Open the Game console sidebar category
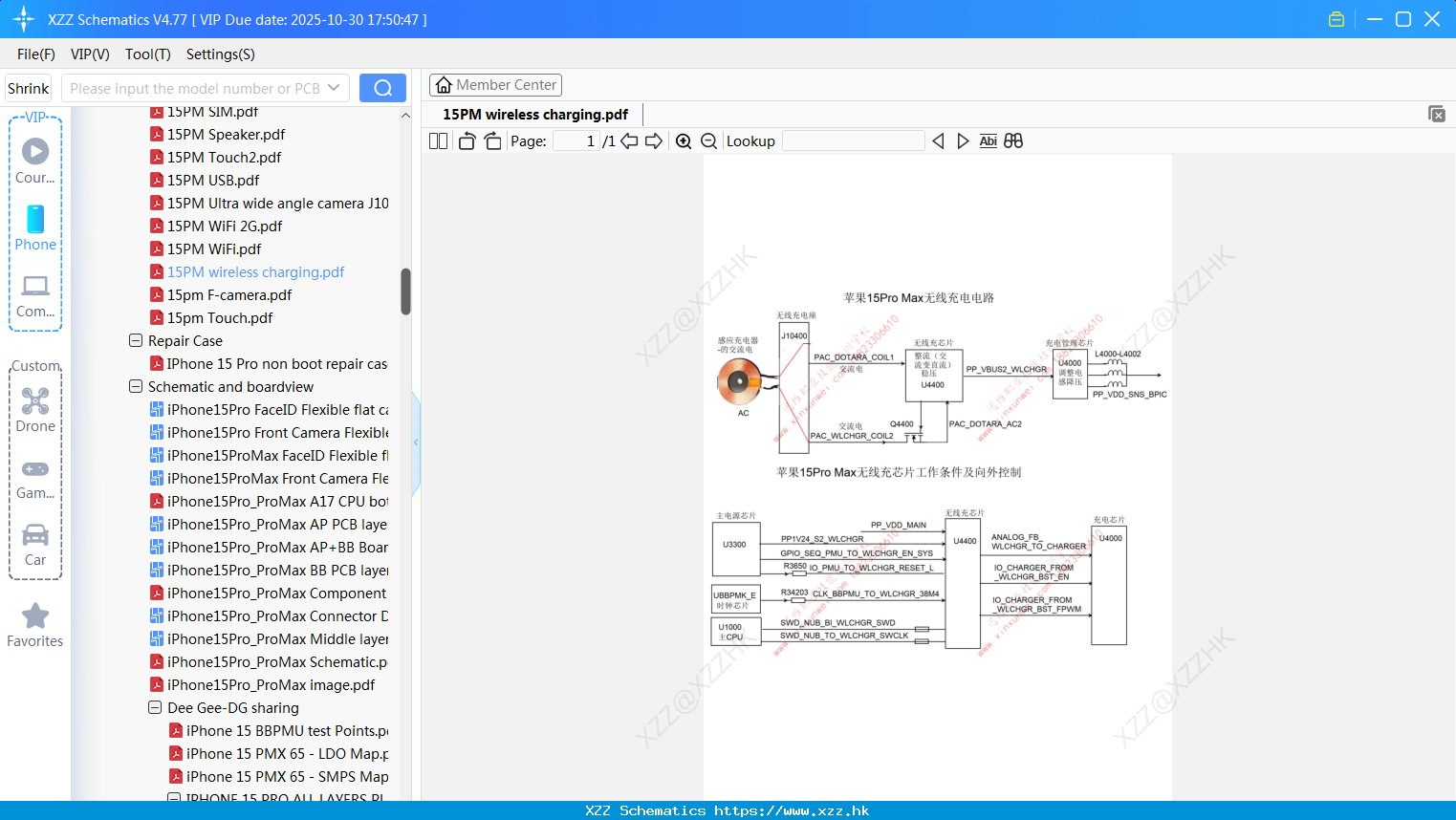Viewport: 1456px width, 820px height. pos(35,479)
